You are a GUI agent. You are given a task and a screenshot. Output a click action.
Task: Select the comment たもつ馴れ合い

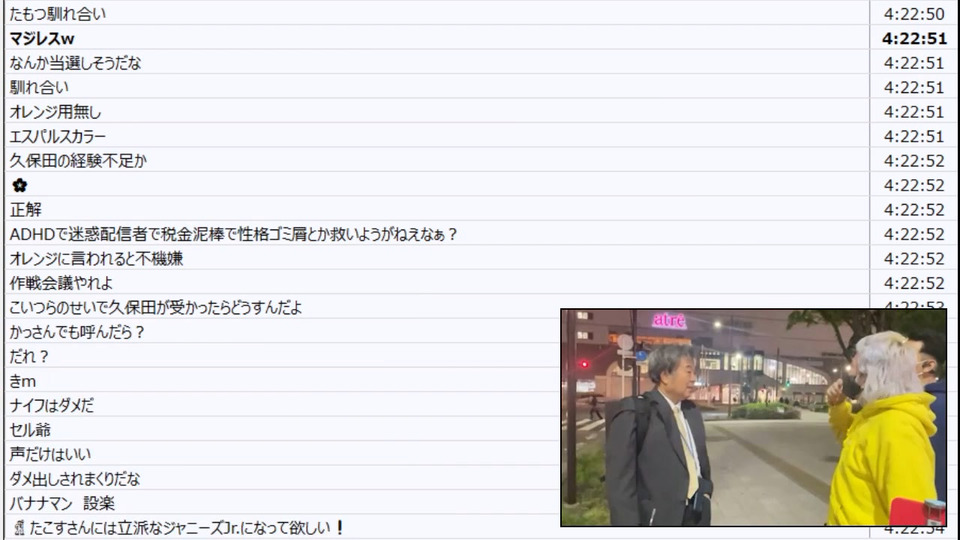(x=58, y=14)
